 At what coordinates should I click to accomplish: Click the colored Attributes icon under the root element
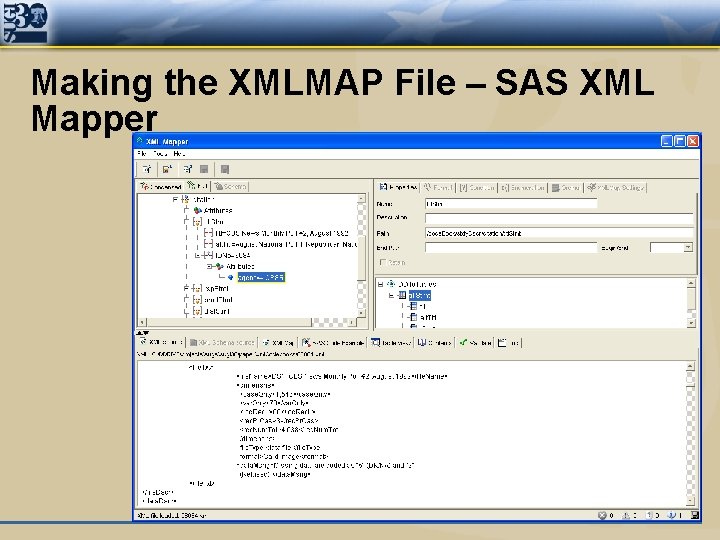[197, 210]
